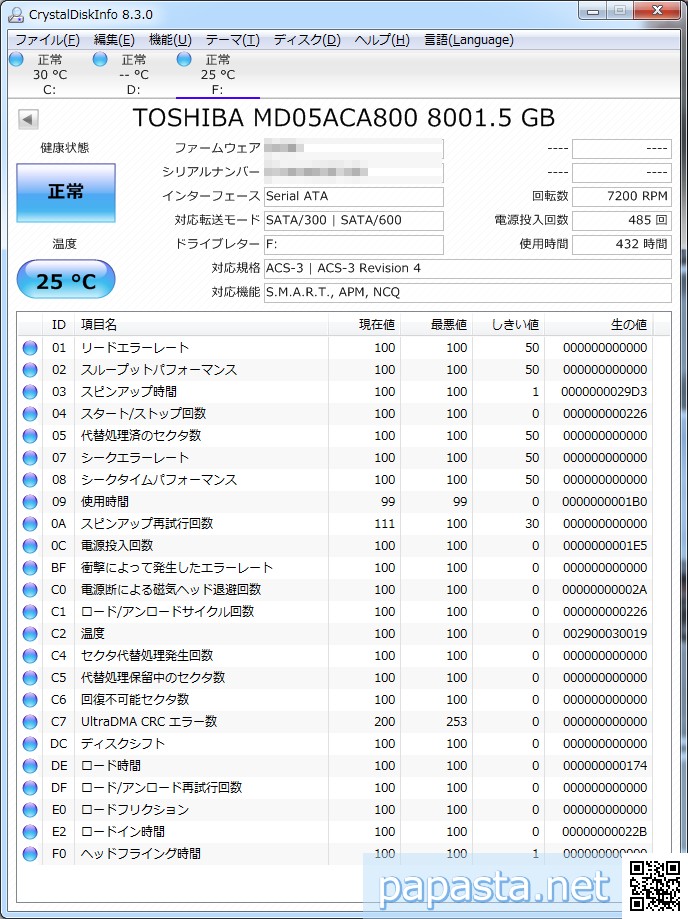Click the 正常 health status button
688x919 pixels.
point(66,192)
